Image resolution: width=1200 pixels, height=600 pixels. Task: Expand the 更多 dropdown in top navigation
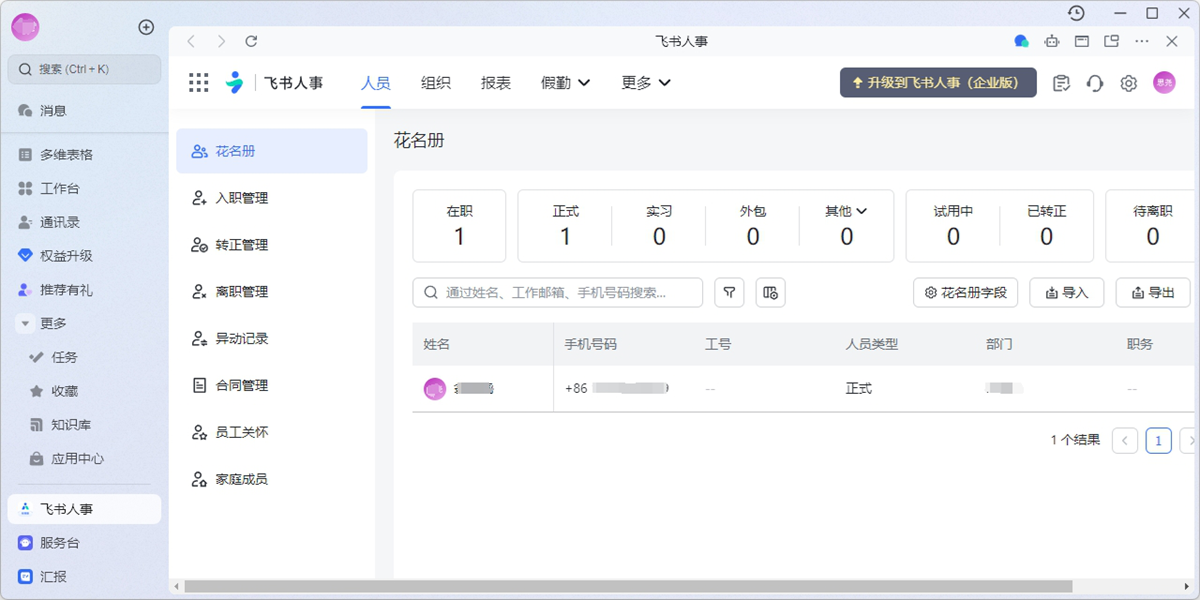(646, 83)
